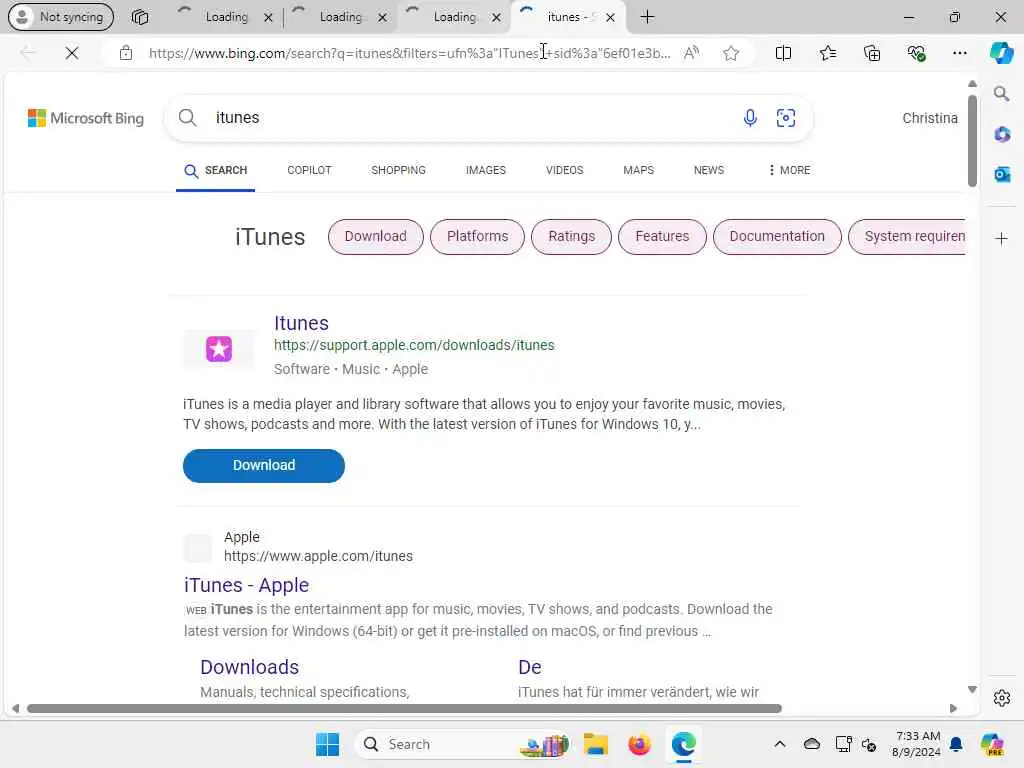The height and width of the screenshot is (768, 1024).
Task: Open Outlook sidebar icon
Action: tap(1002, 174)
